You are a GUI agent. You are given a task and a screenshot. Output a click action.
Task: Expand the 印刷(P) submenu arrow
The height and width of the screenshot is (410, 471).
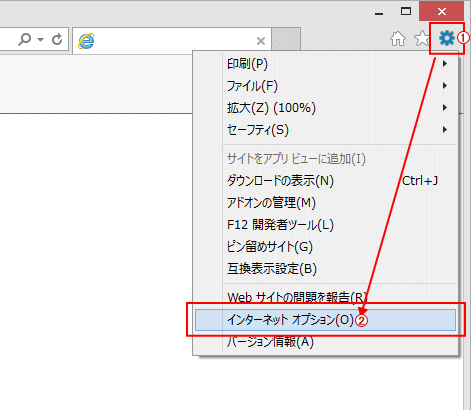point(445,64)
